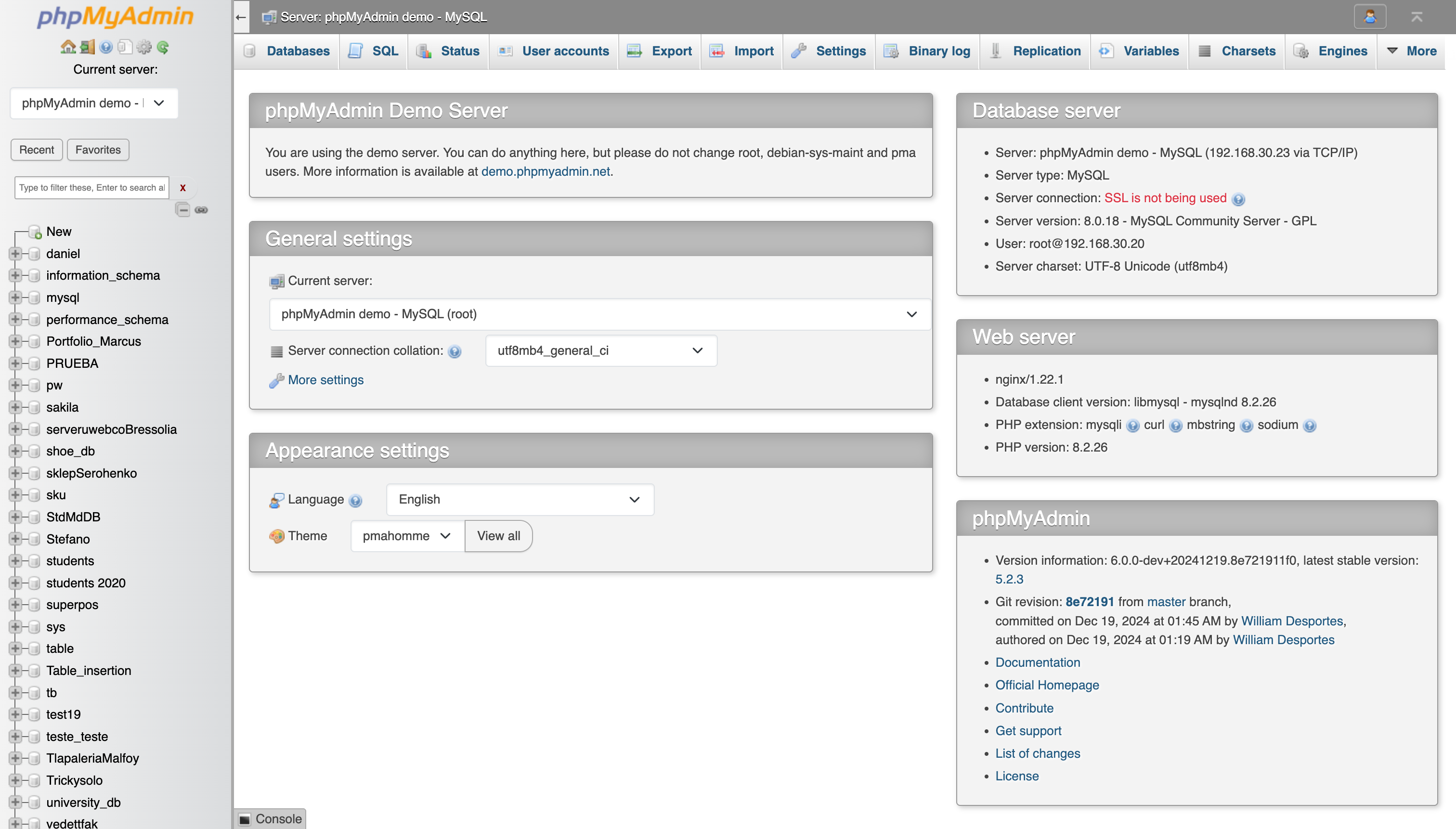The width and height of the screenshot is (1456, 829).
Task: Open the English language dropdown
Action: pyautogui.click(x=520, y=499)
